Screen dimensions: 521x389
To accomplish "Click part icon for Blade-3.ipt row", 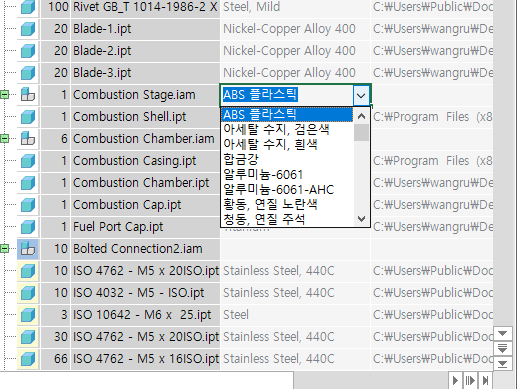I will (x=28, y=73).
